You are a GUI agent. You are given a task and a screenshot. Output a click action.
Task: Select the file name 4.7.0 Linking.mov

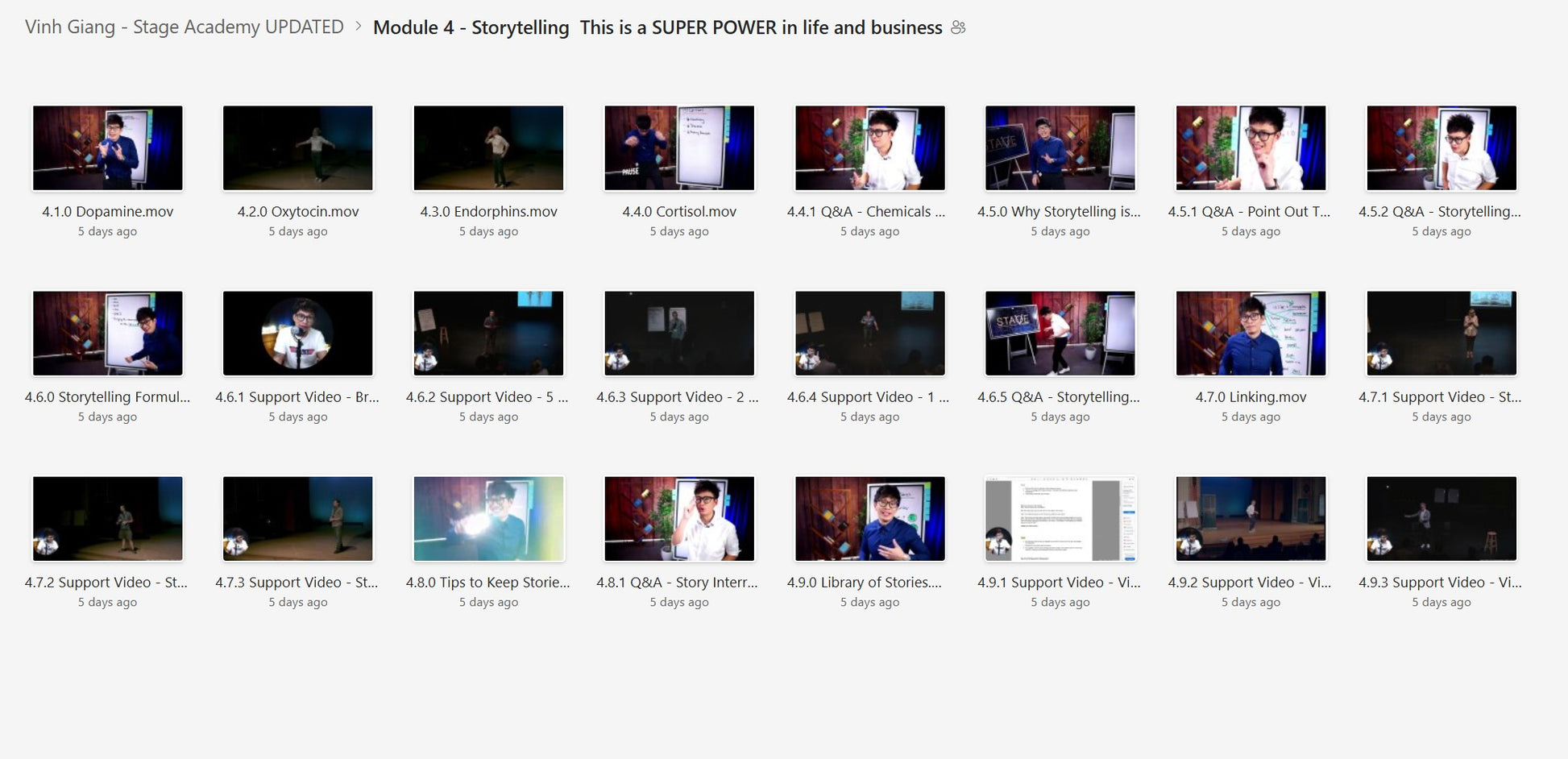click(1251, 397)
